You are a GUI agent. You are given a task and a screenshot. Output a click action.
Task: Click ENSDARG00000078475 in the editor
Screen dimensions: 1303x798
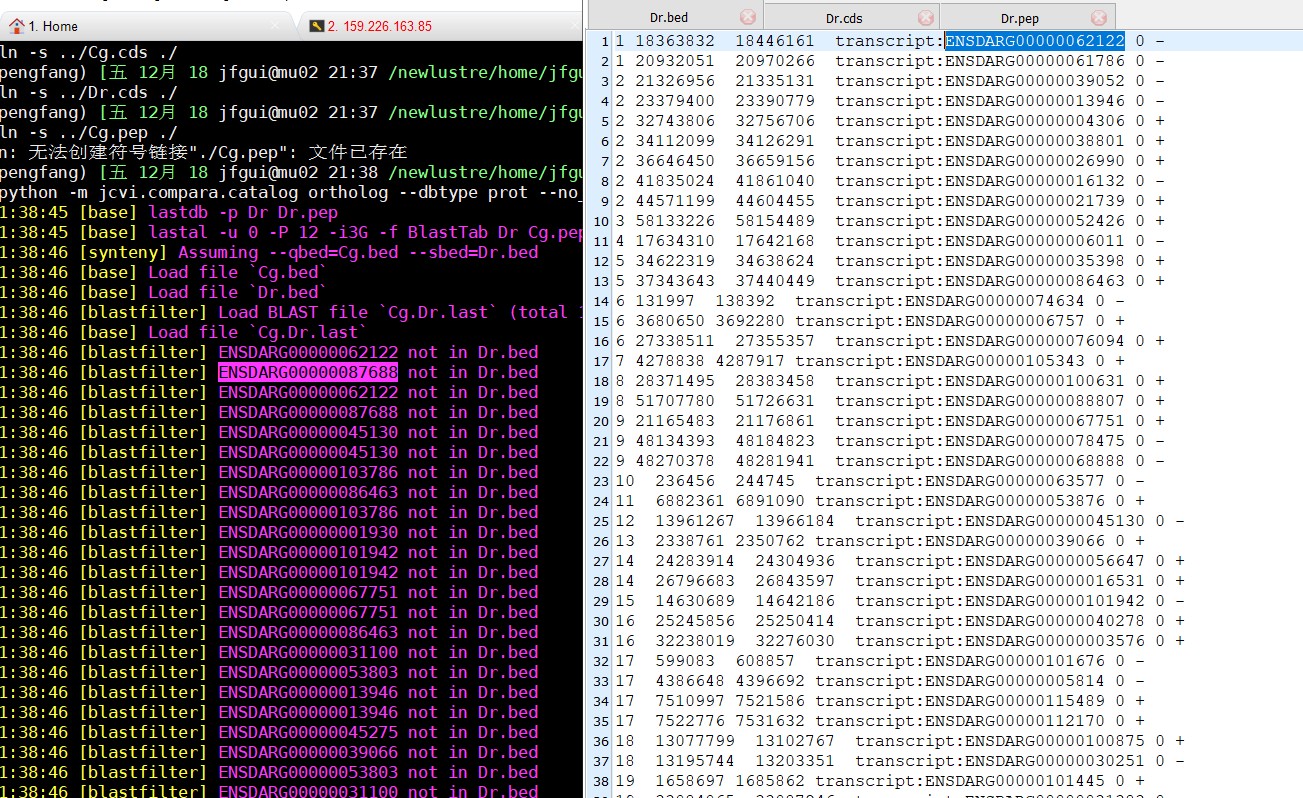coord(1035,441)
